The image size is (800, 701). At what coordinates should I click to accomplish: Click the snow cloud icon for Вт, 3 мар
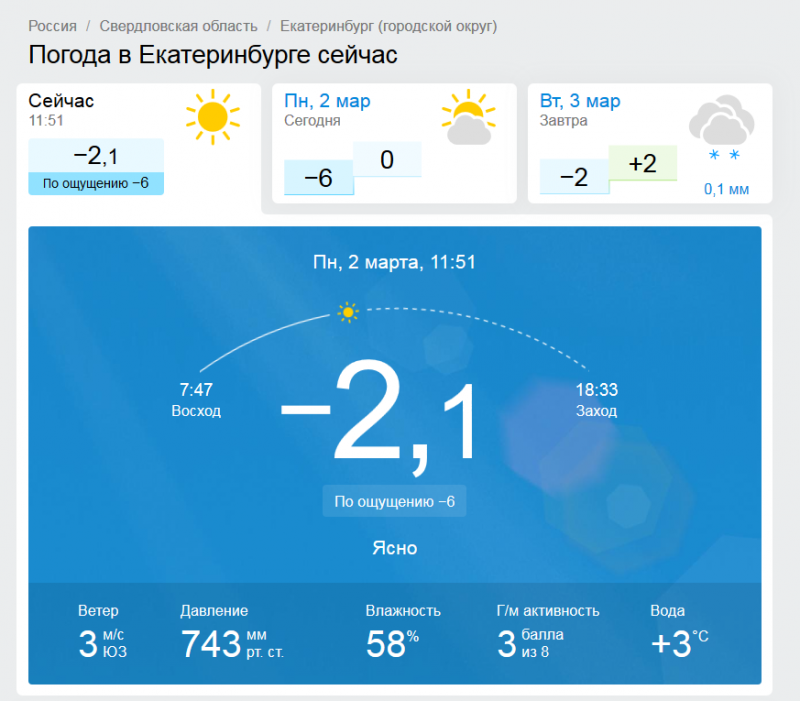click(721, 119)
